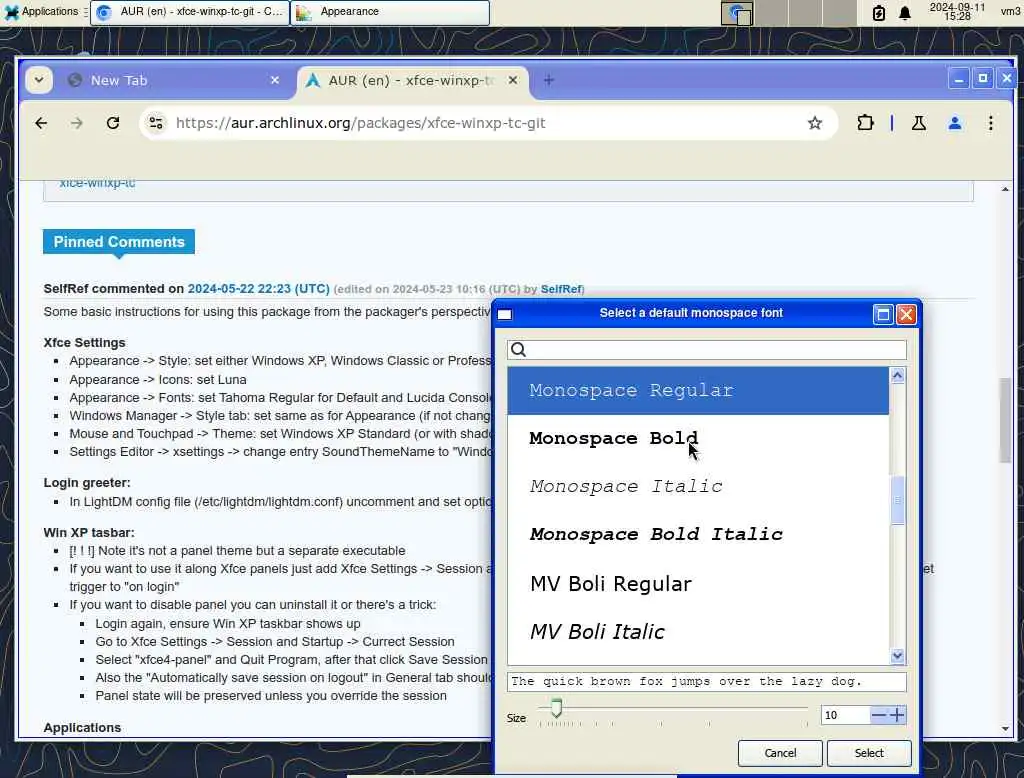The height and width of the screenshot is (778, 1024).
Task: Close the monospace font dialog
Action: point(906,315)
